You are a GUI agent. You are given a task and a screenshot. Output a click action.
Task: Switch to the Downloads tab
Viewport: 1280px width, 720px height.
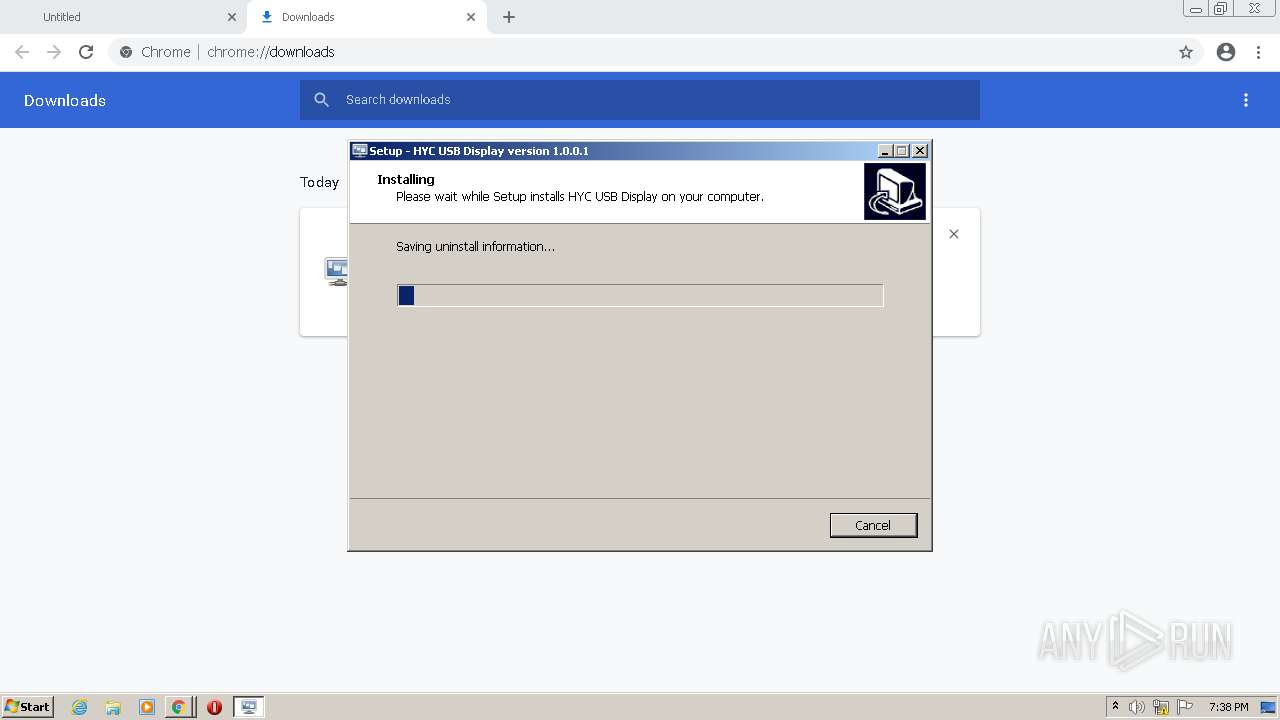(x=365, y=17)
